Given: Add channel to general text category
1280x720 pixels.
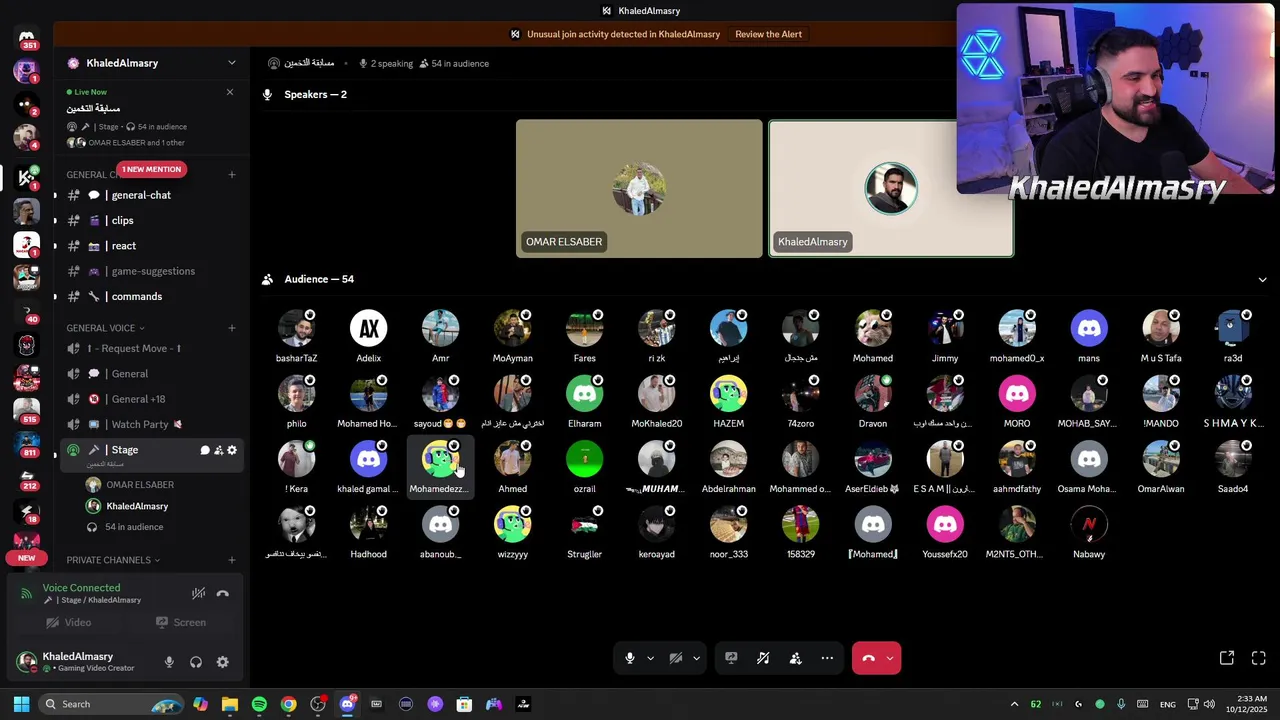Looking at the screenshot, I should point(232,175).
